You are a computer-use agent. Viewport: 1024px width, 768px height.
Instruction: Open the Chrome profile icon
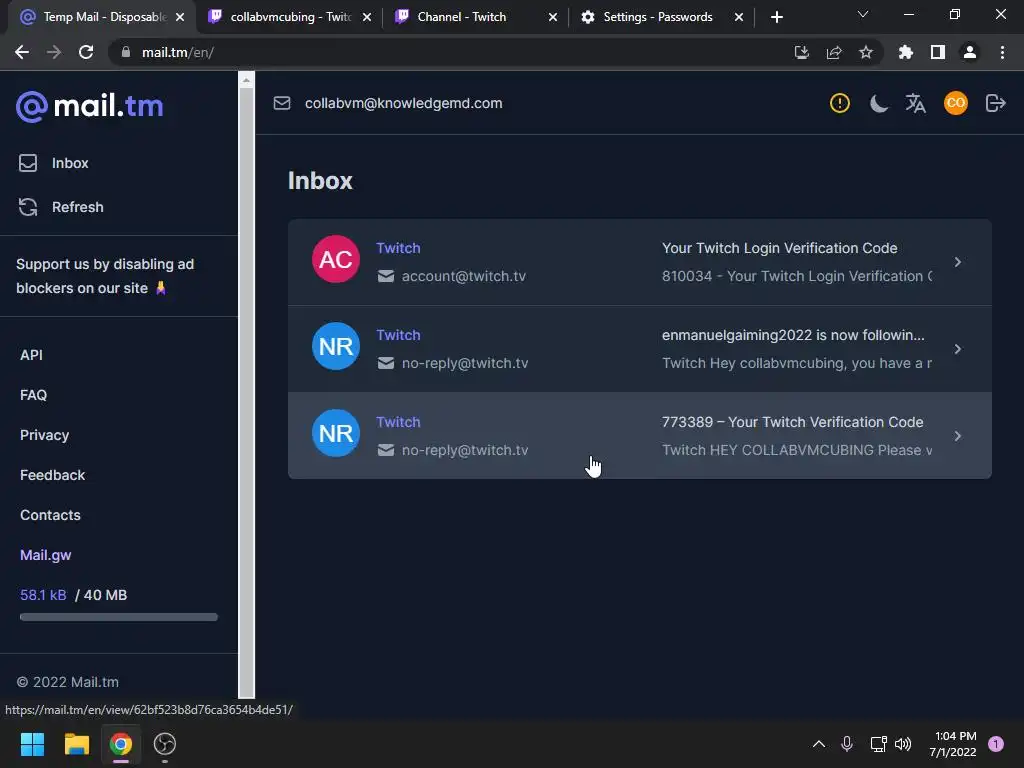click(970, 52)
